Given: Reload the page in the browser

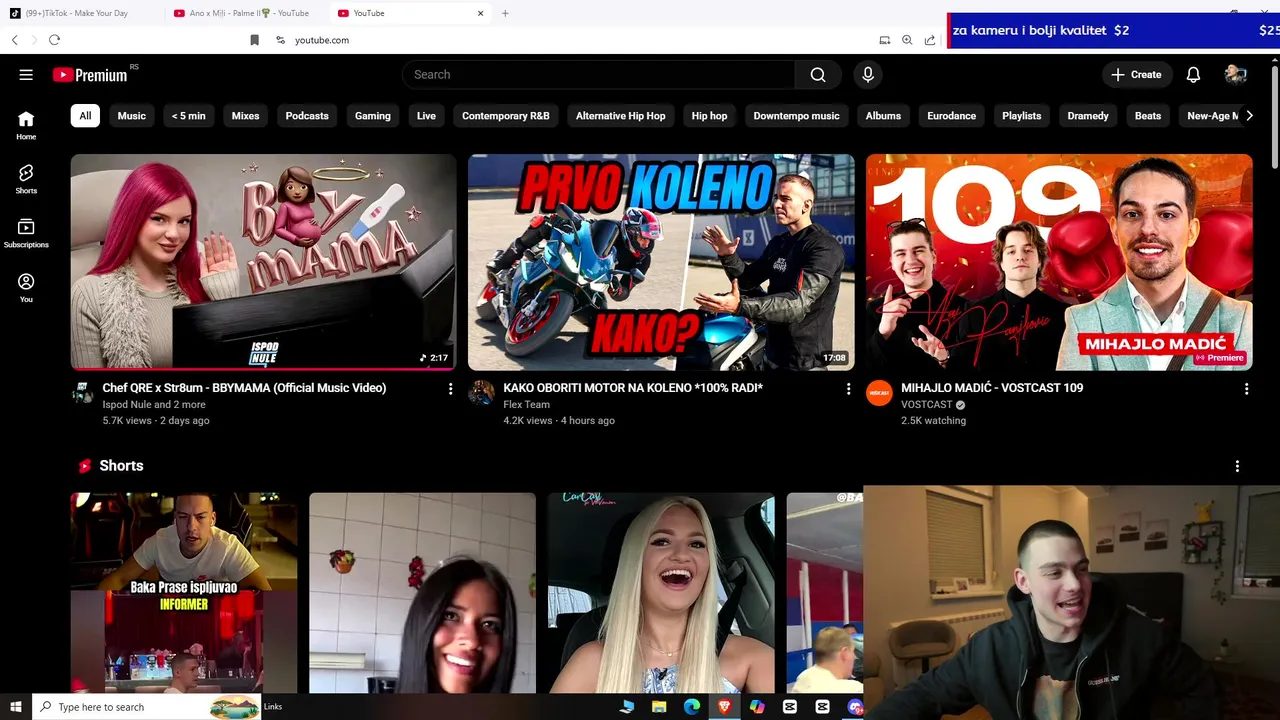Looking at the screenshot, I should coord(54,40).
